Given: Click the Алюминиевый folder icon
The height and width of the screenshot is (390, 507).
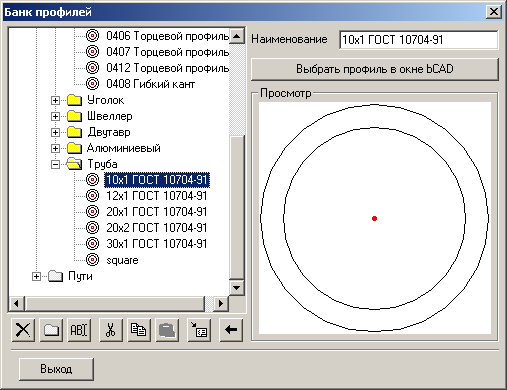Looking at the screenshot, I should pos(74,148).
